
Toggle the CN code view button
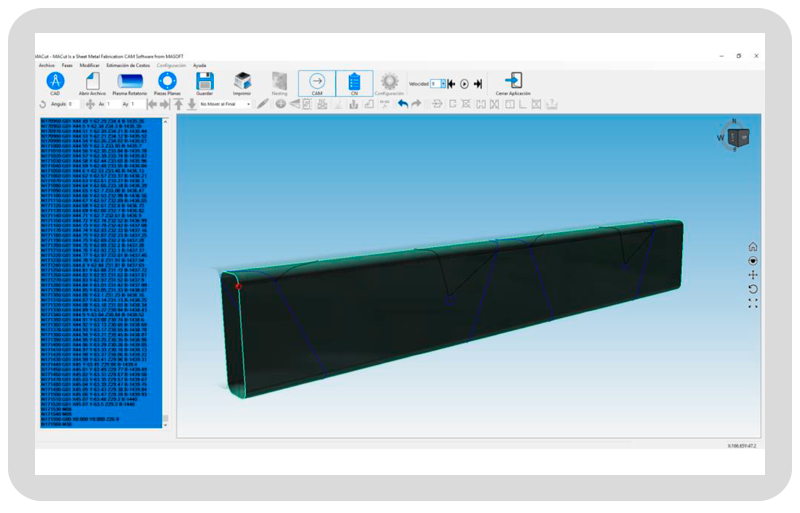pos(354,83)
